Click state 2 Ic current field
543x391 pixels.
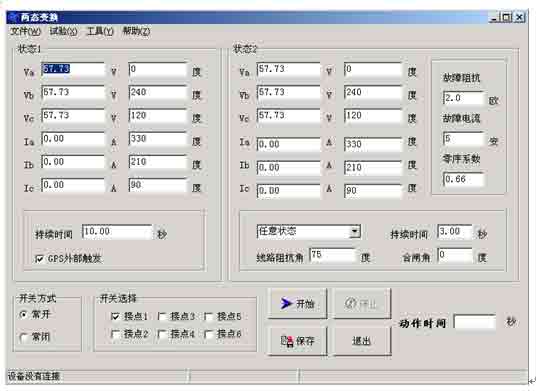(x=288, y=191)
